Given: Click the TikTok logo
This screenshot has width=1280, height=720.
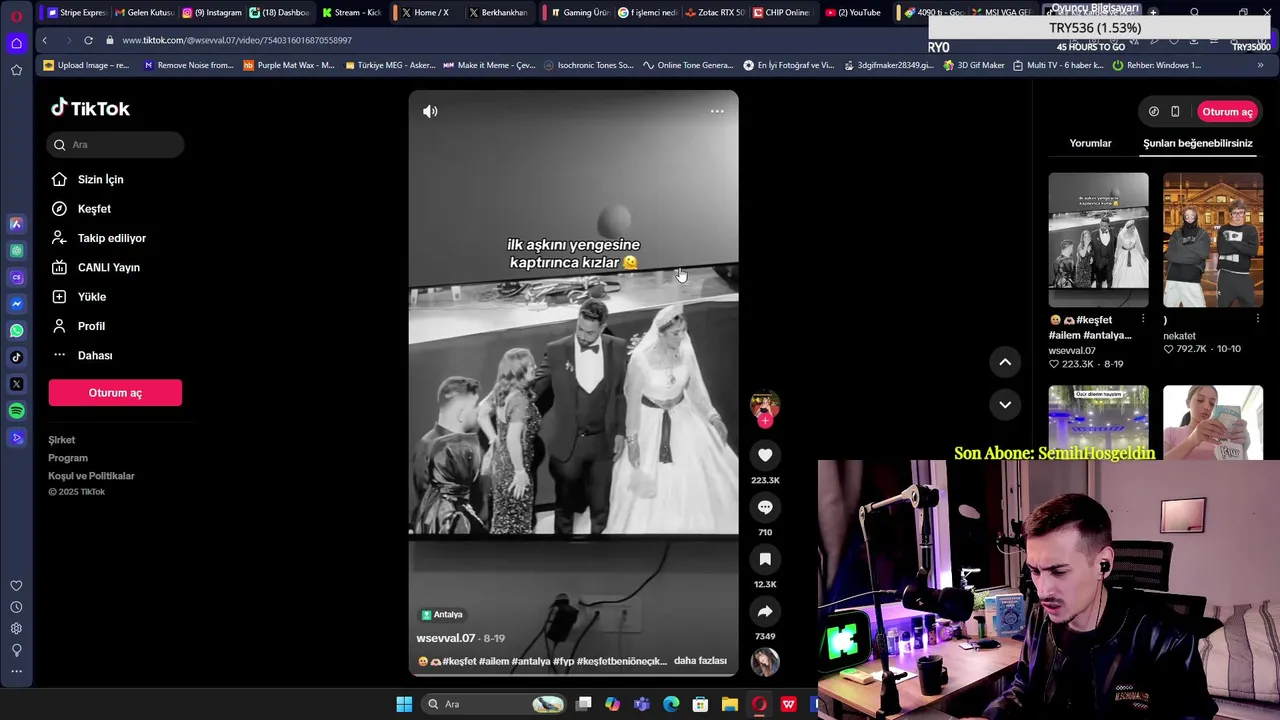Looking at the screenshot, I should click(x=90, y=108).
